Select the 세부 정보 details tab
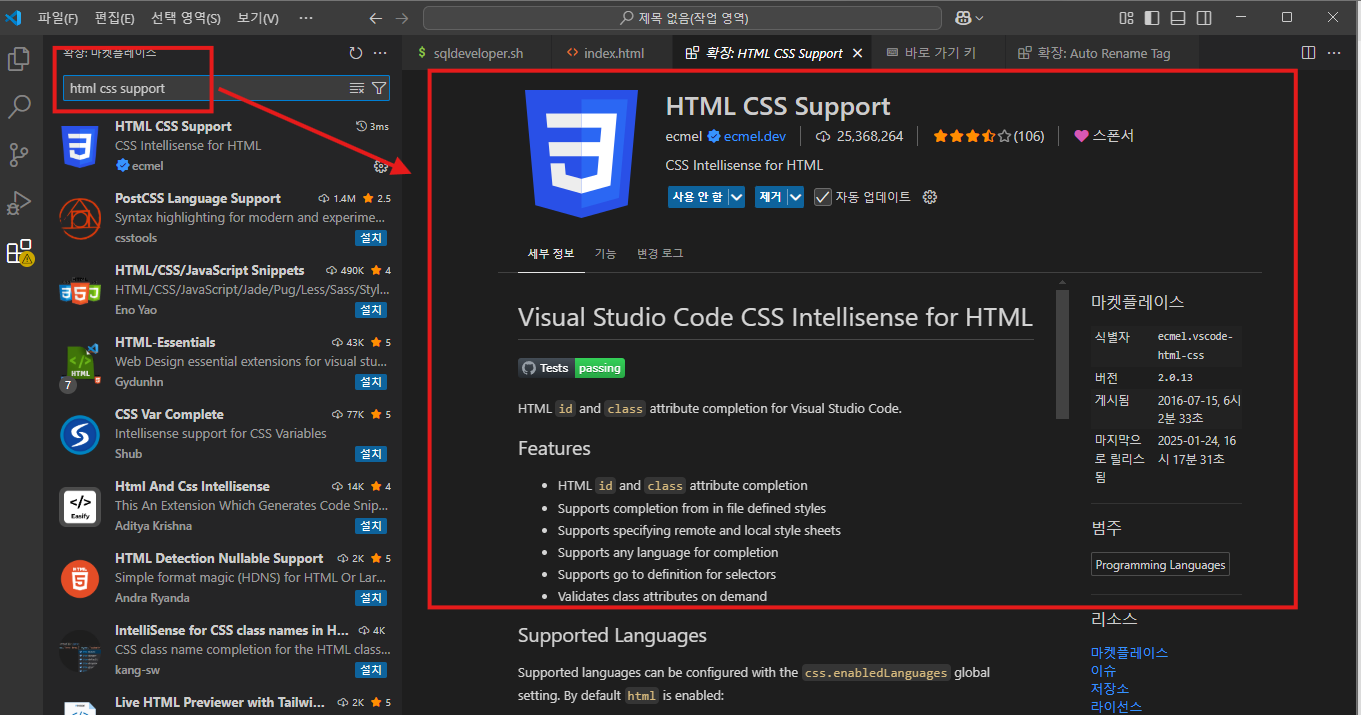The width and height of the screenshot is (1361, 715). [x=551, y=253]
